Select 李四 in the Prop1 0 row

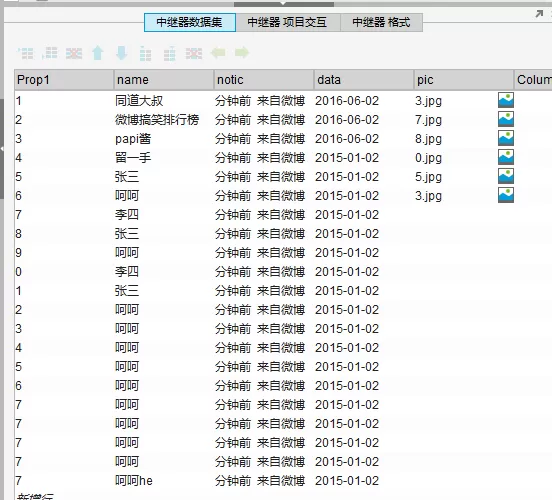point(164,272)
